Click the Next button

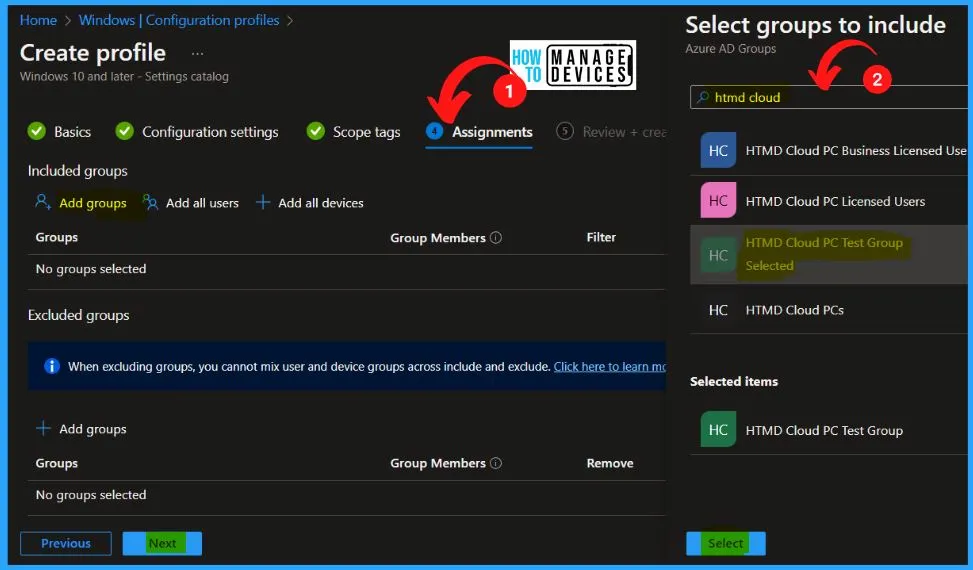pyautogui.click(x=162, y=543)
